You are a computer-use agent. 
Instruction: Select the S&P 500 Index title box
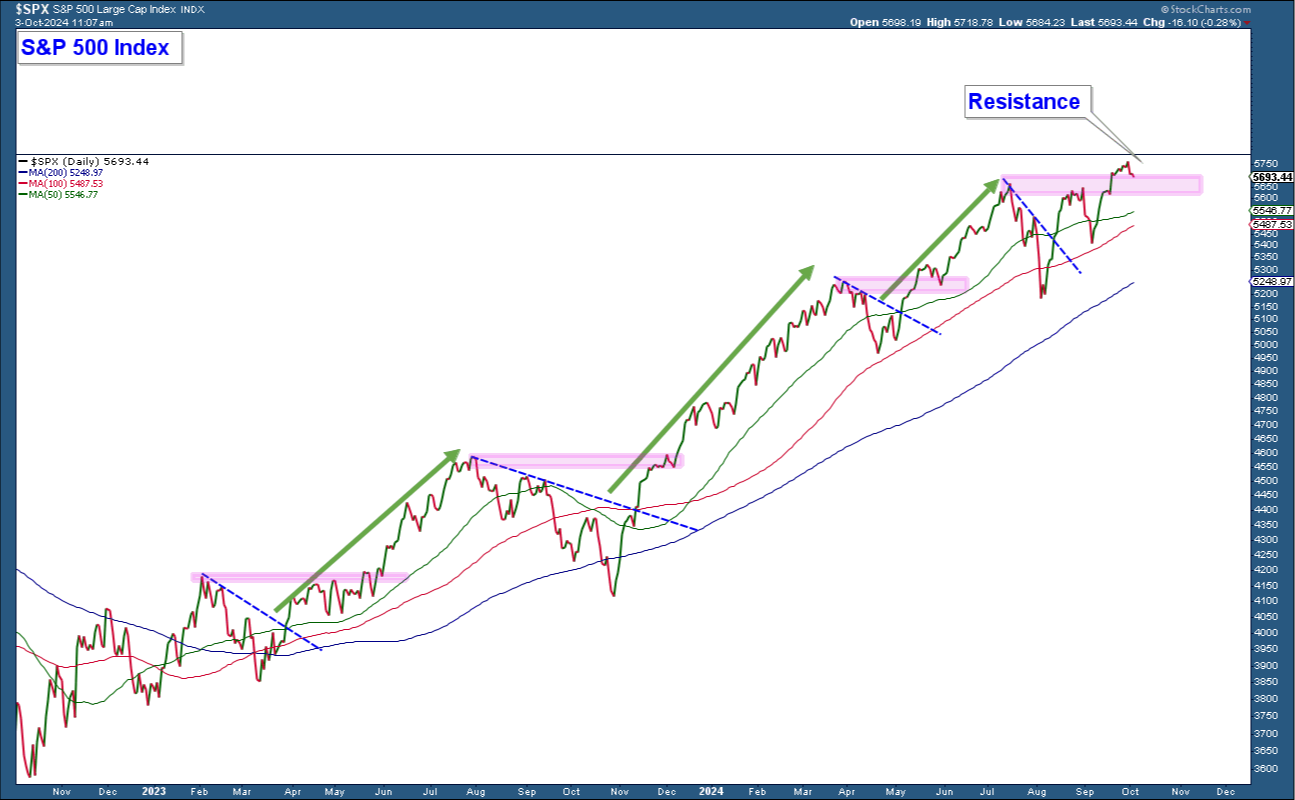(99, 47)
